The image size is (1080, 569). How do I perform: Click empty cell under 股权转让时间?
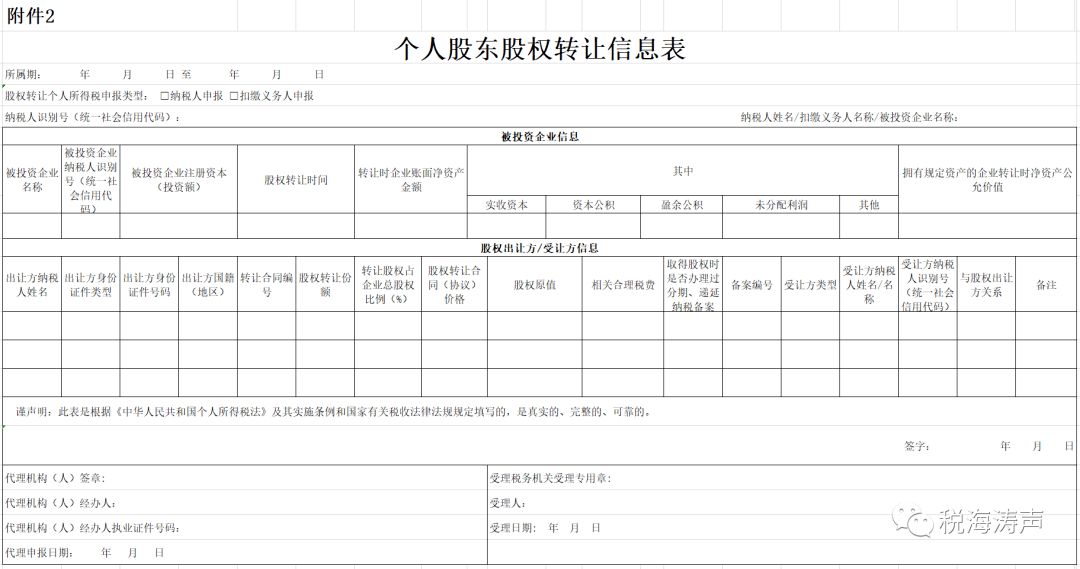coord(295,226)
